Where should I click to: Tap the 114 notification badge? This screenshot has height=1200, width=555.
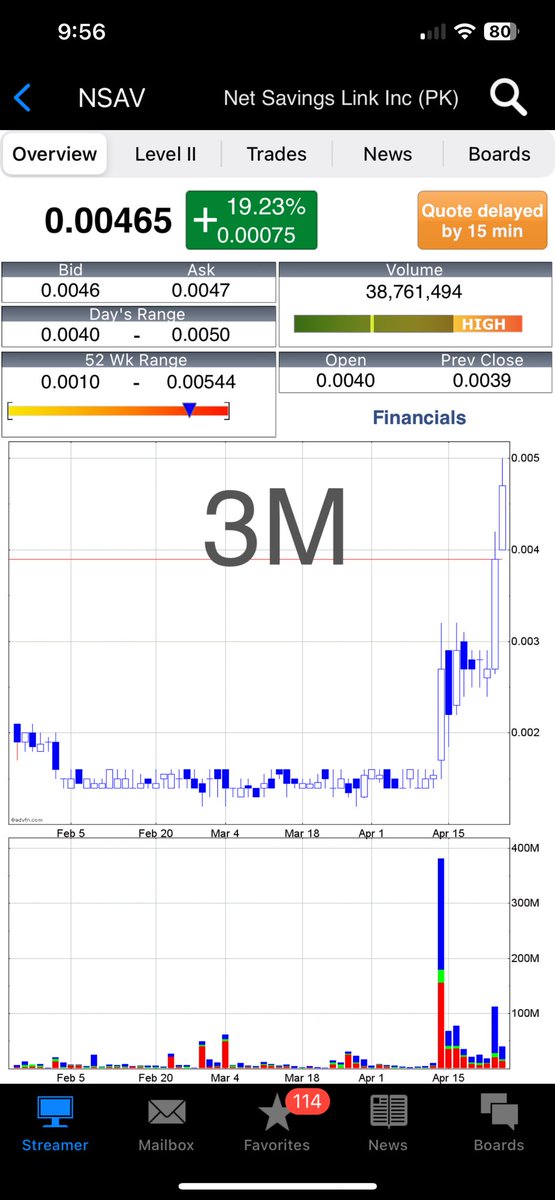click(308, 1101)
